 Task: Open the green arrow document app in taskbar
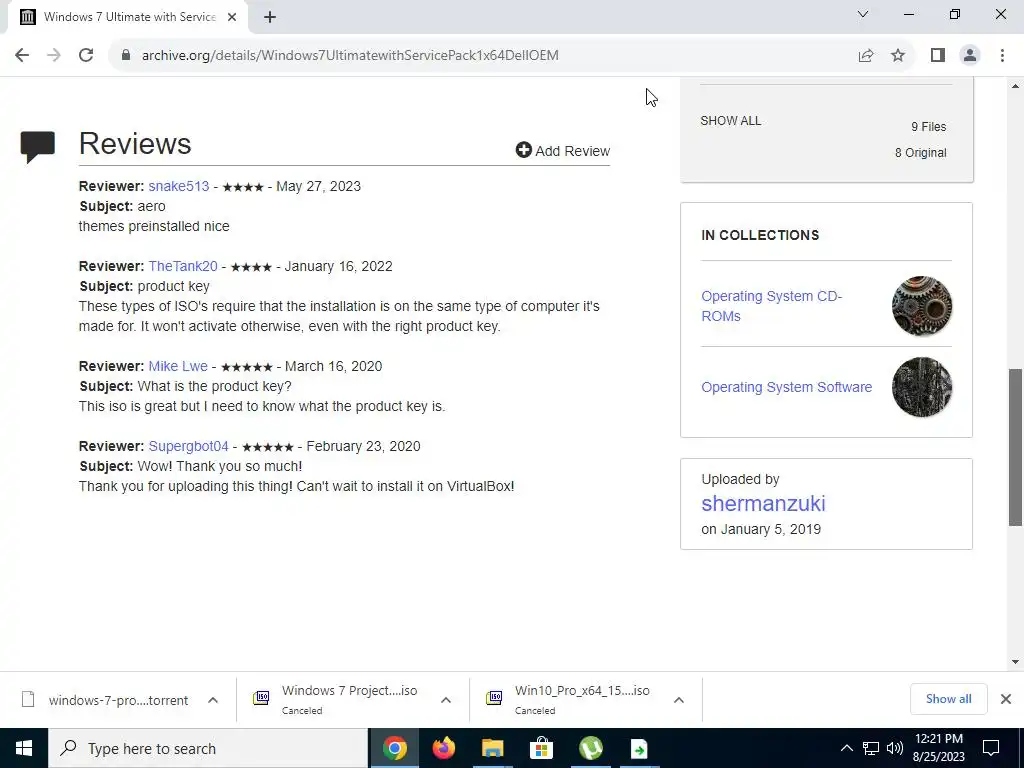[639, 748]
